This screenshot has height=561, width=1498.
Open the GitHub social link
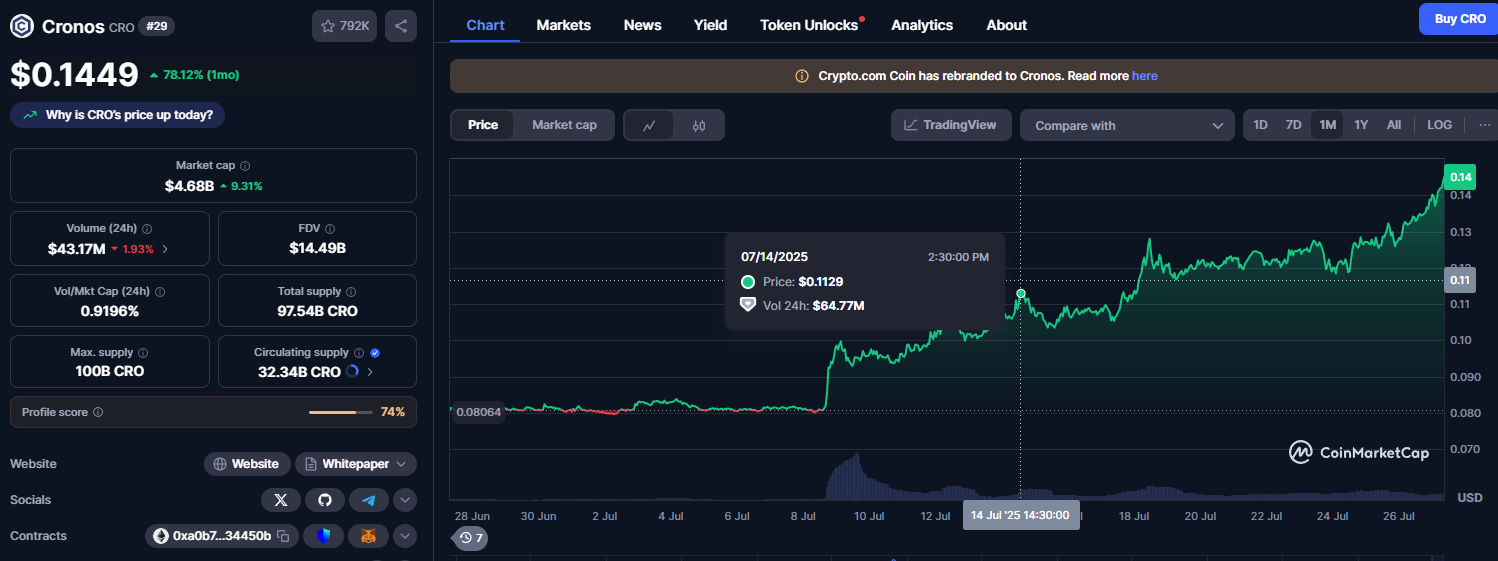point(325,500)
